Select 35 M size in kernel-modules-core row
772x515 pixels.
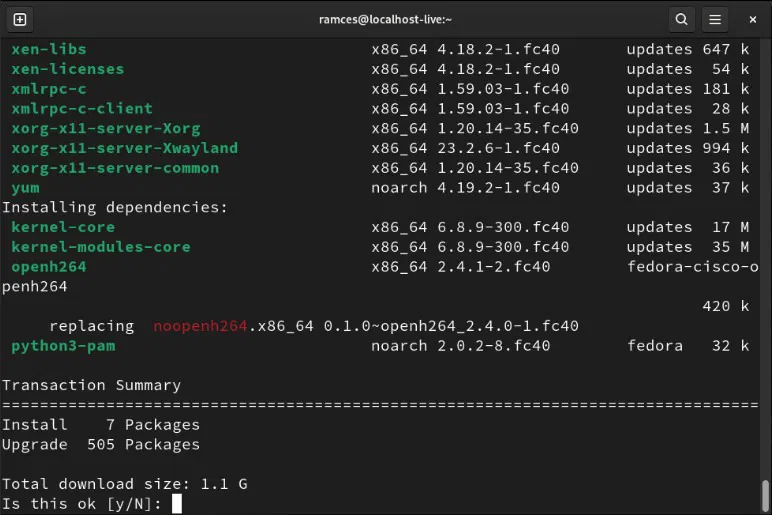pyautogui.click(x=731, y=247)
